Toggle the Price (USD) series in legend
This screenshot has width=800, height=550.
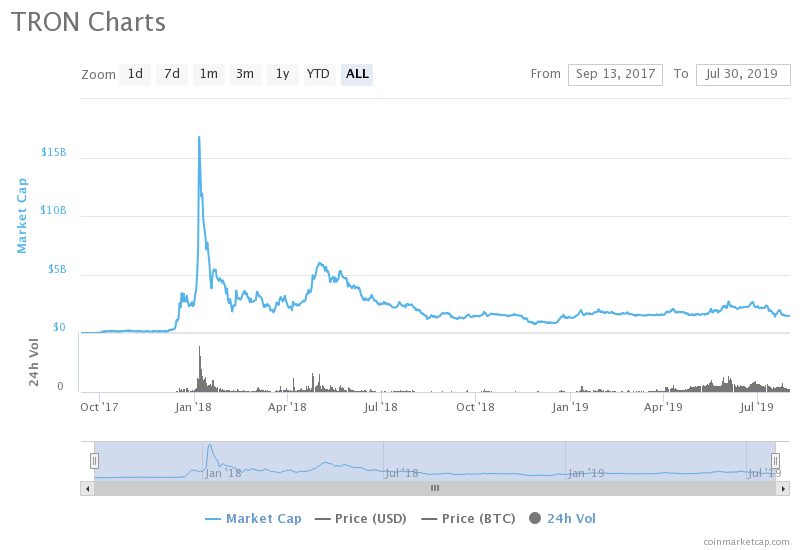coord(361,518)
